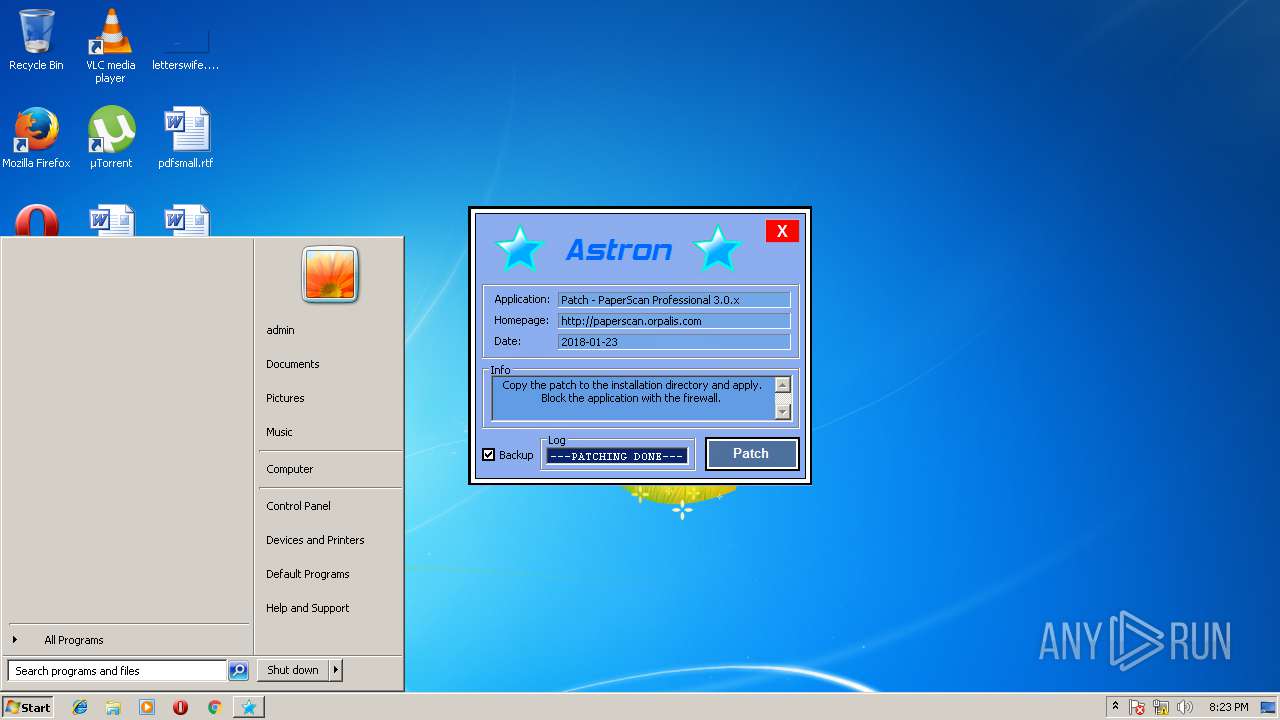This screenshot has height=720, width=1280.
Task: Select the letterswife desktop file
Action: click(185, 46)
